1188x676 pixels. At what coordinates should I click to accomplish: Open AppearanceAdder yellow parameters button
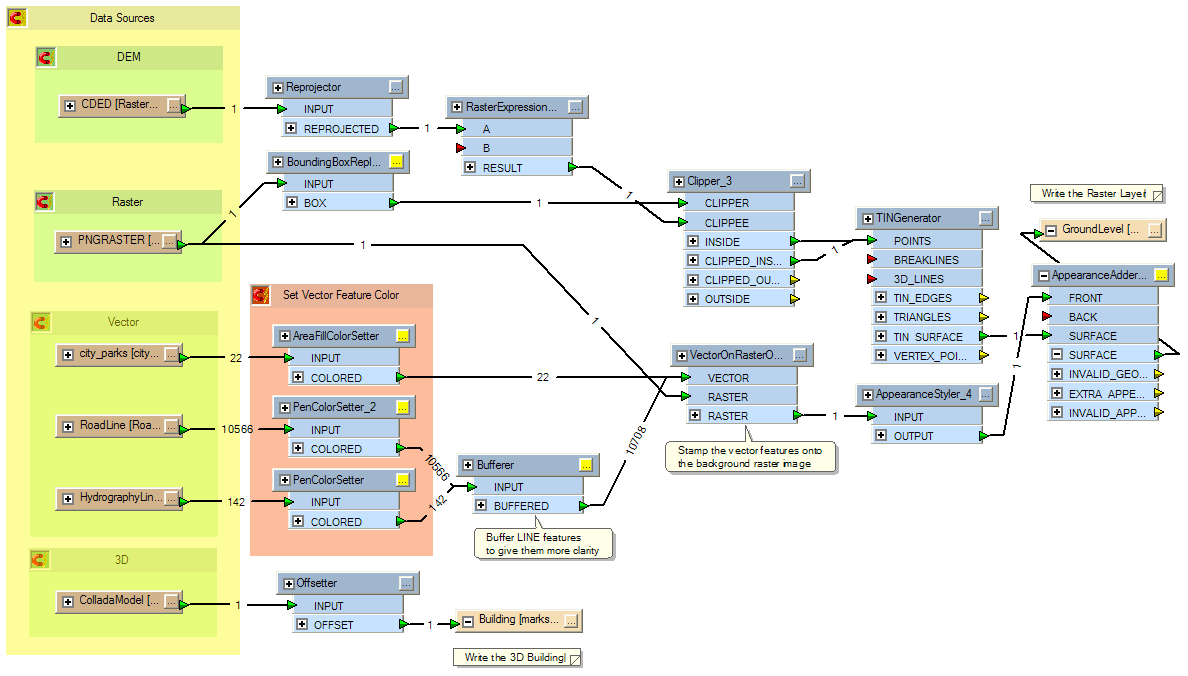(x=1161, y=275)
